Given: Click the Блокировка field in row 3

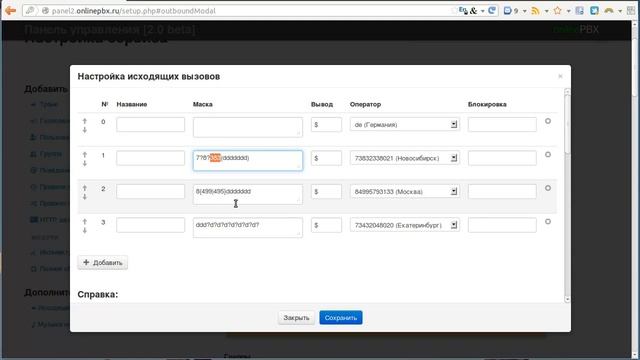Looking at the screenshot, I should pyautogui.click(x=502, y=225).
